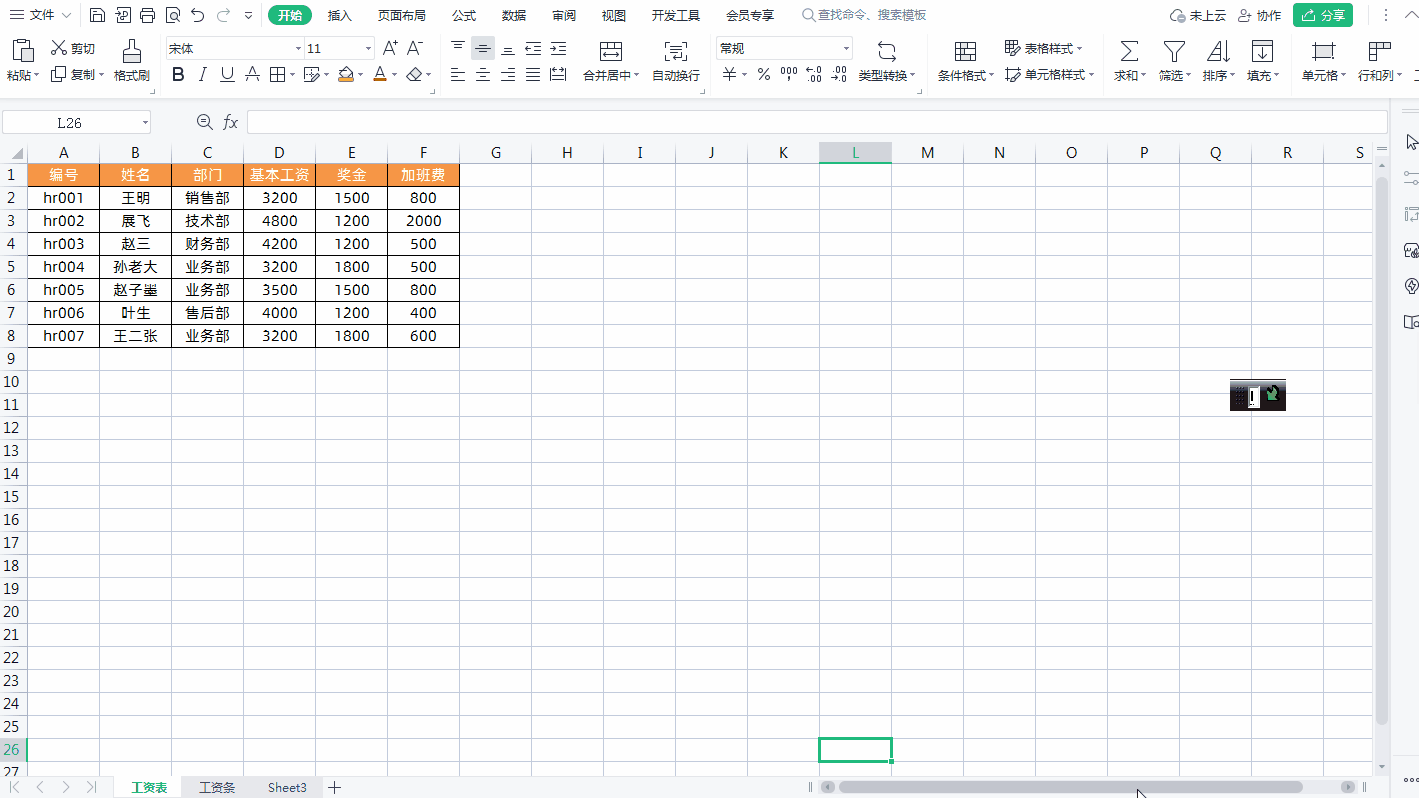Click the decrease decimal places icon

(x=839, y=74)
